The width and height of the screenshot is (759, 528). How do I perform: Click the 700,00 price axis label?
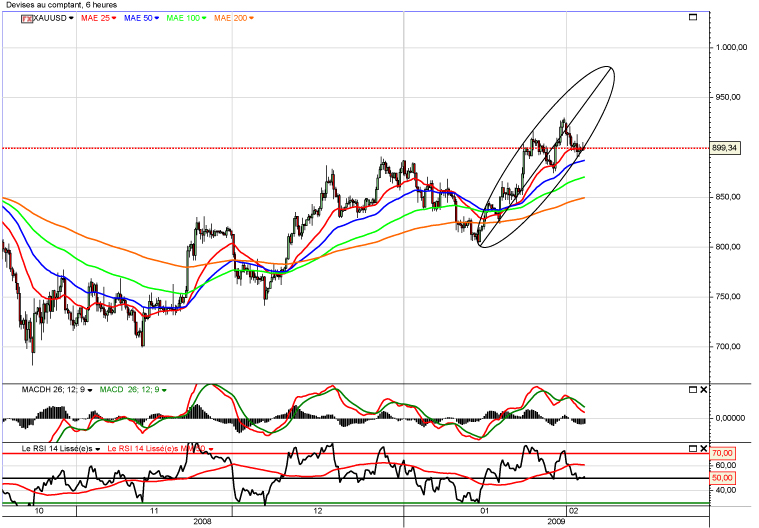pyautogui.click(x=728, y=347)
